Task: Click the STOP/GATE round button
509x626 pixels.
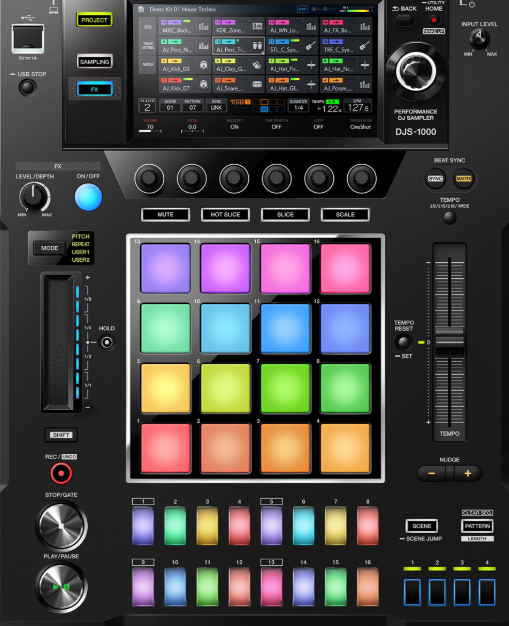Action: pos(61,525)
